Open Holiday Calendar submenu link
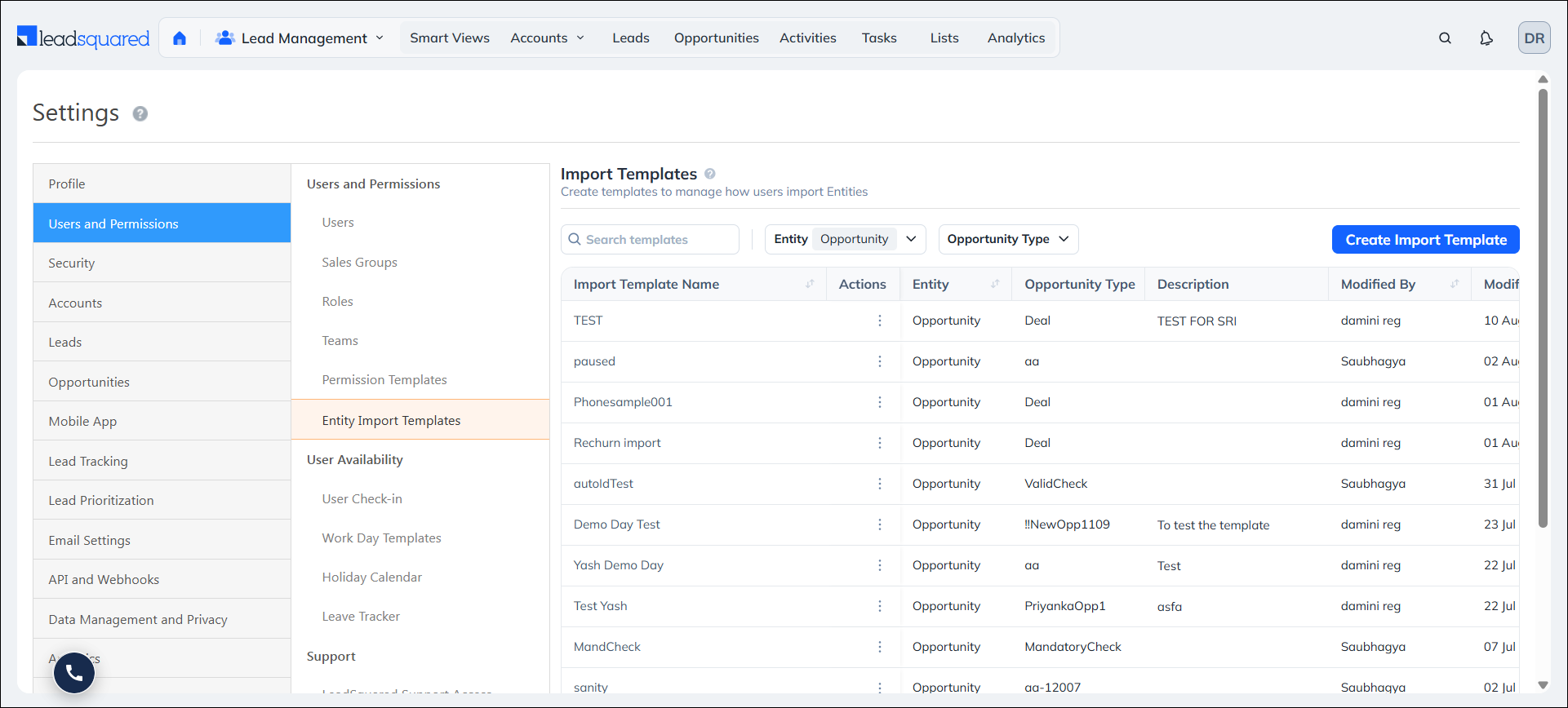This screenshot has height=708, width=1568. pyautogui.click(x=371, y=577)
